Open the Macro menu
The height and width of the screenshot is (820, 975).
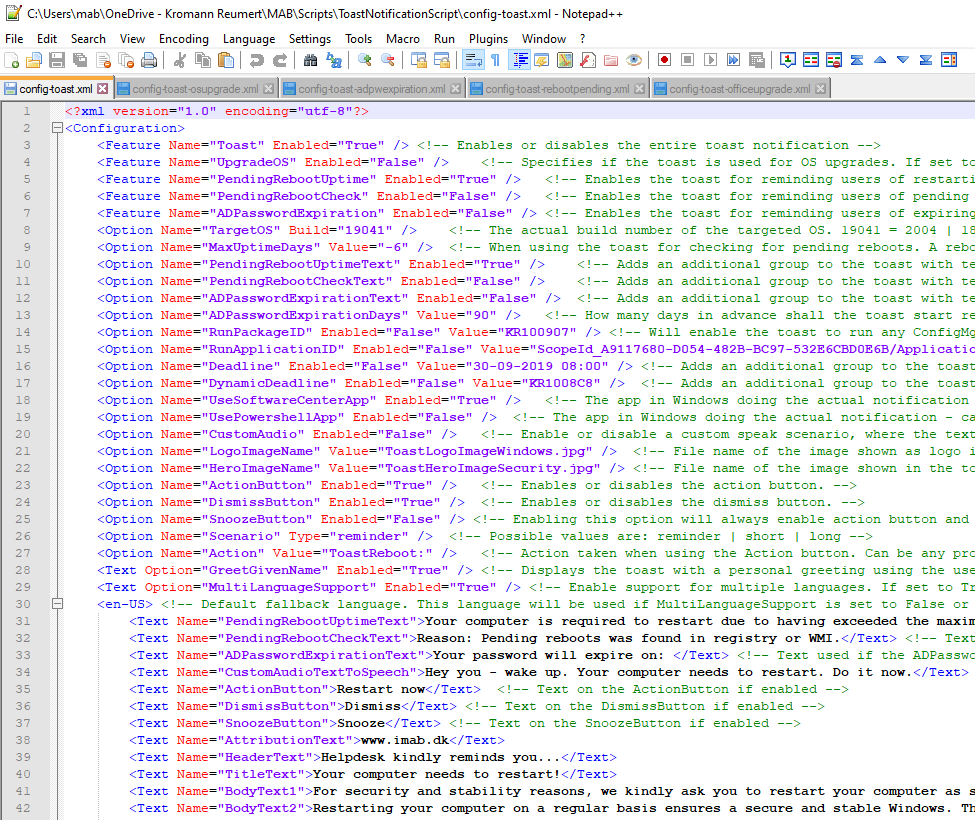pyautogui.click(x=403, y=39)
